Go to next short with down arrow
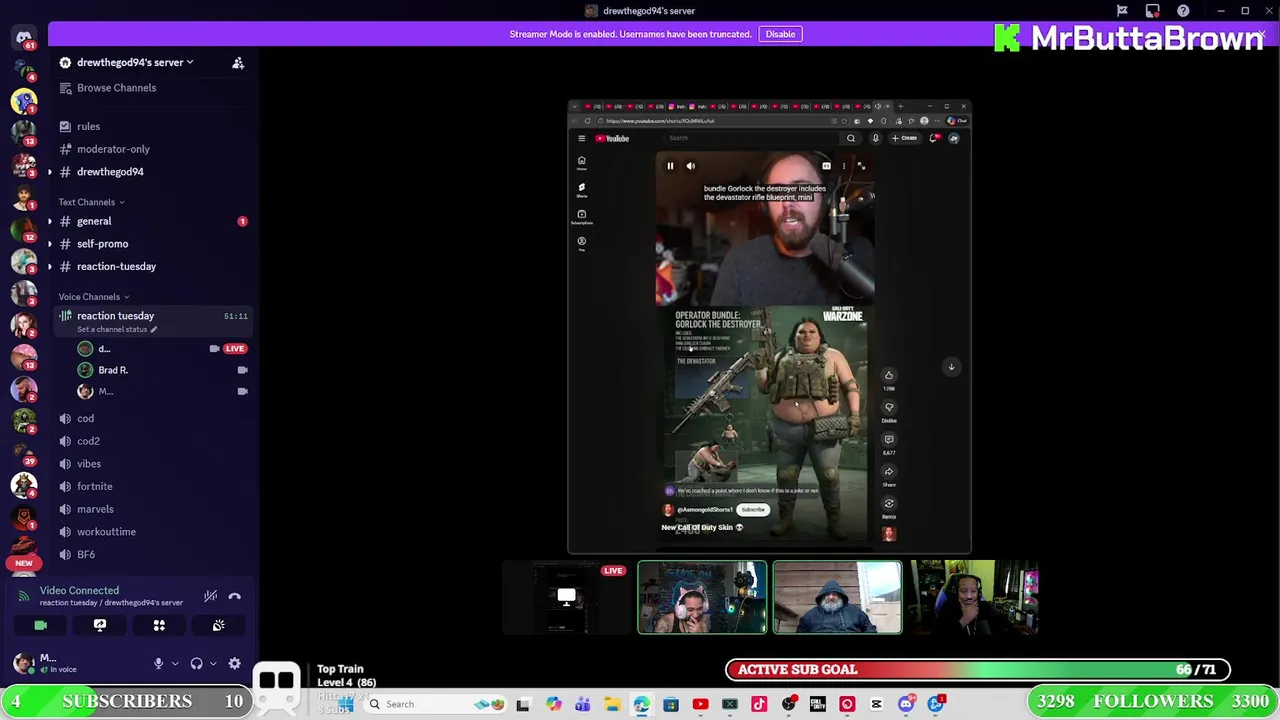The height and width of the screenshot is (720, 1280). (x=951, y=367)
